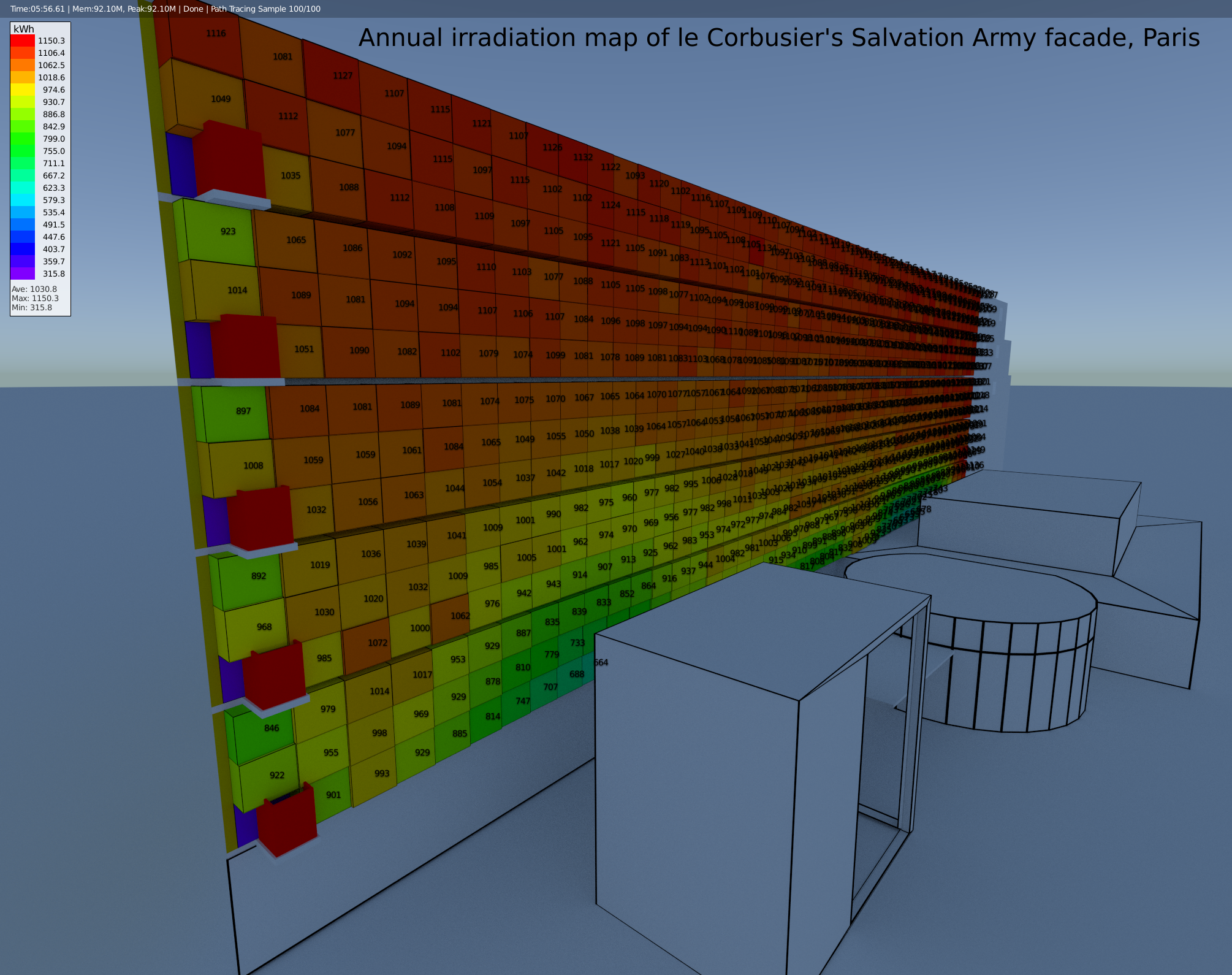Click the facade panel value 1051
The image size is (1232, 975).
click(304, 349)
